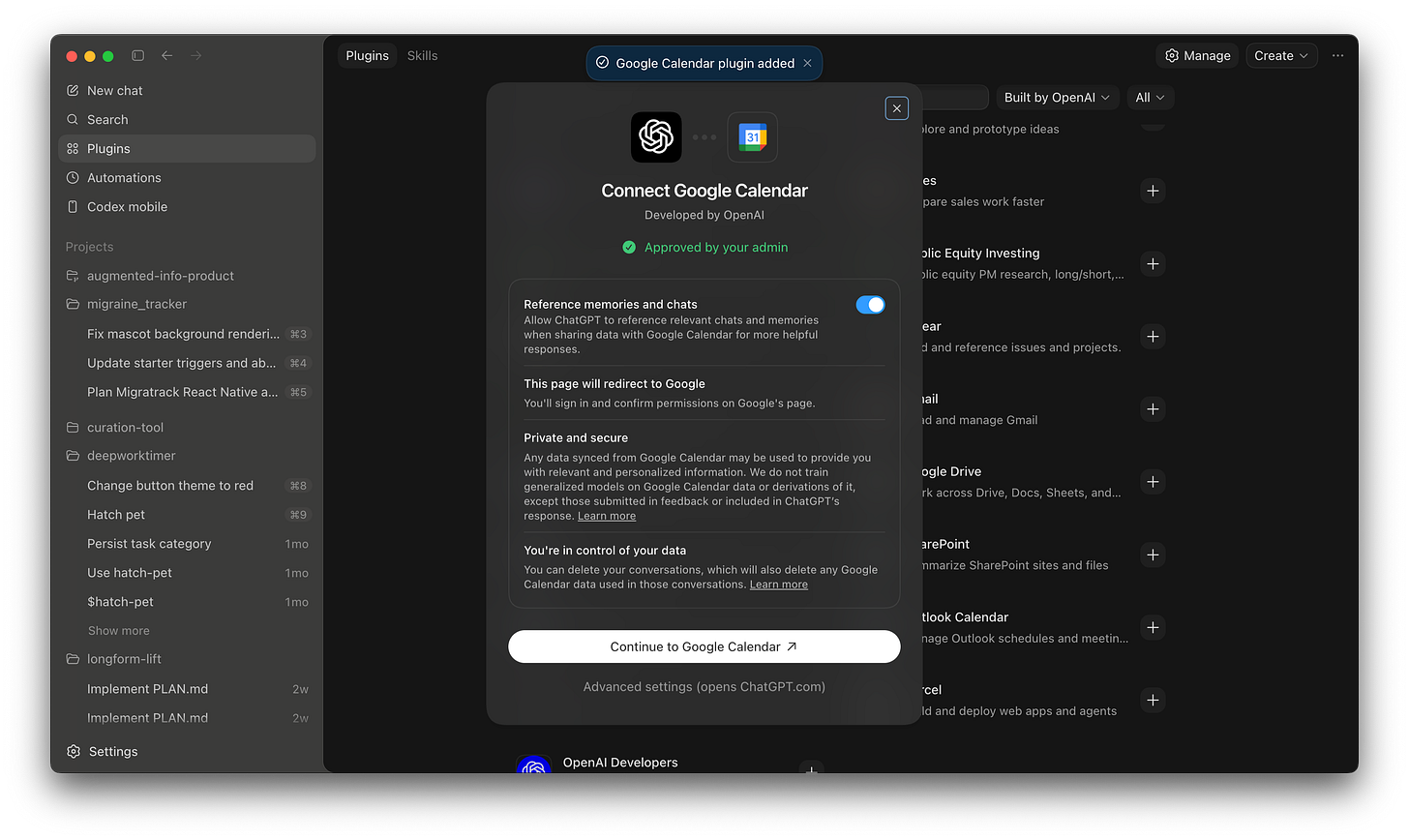Open Advanced settings on ChatGPT.com
This screenshot has width=1409, height=840.
704,687
